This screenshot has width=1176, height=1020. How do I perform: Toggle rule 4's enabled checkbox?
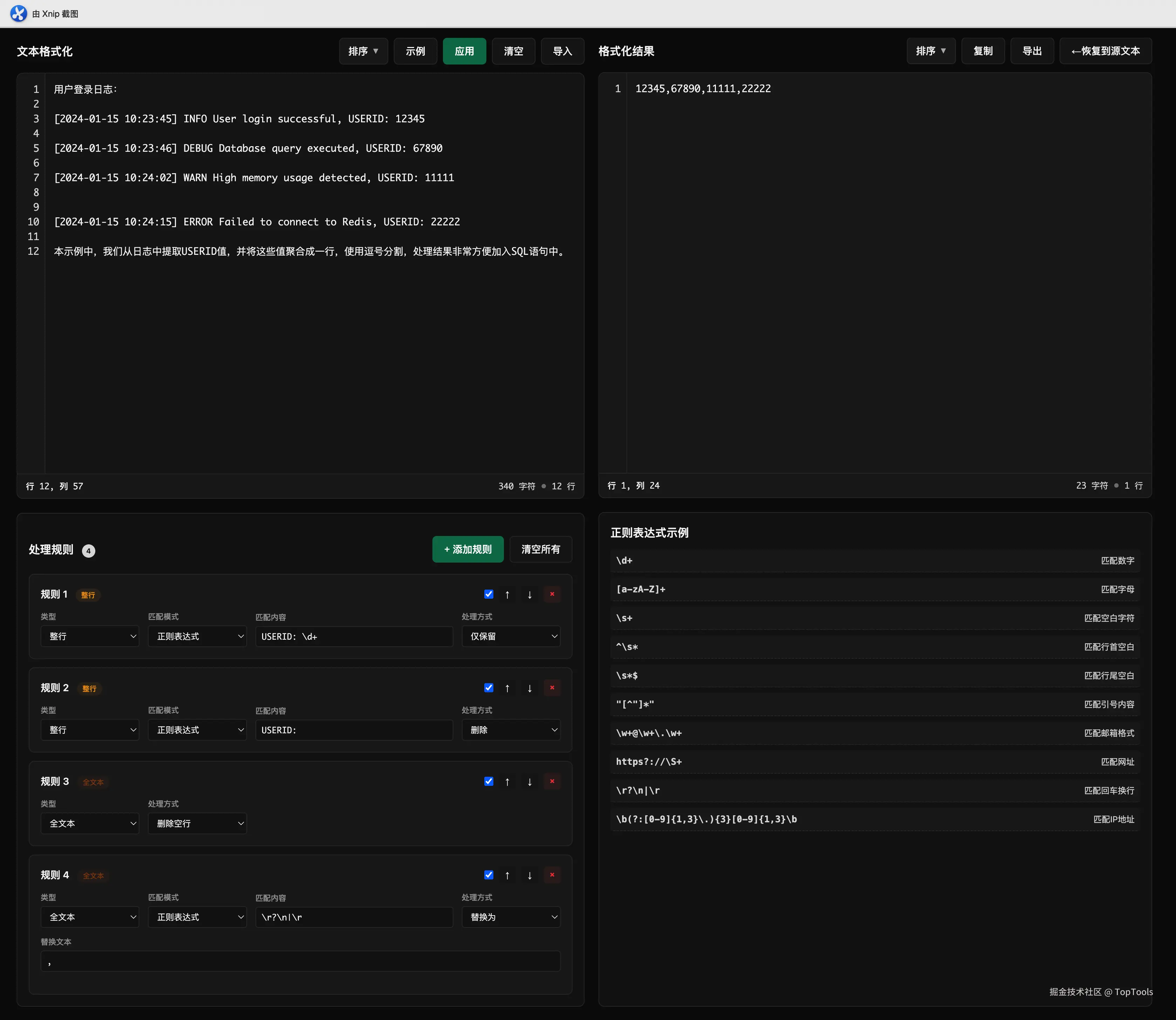coord(488,875)
